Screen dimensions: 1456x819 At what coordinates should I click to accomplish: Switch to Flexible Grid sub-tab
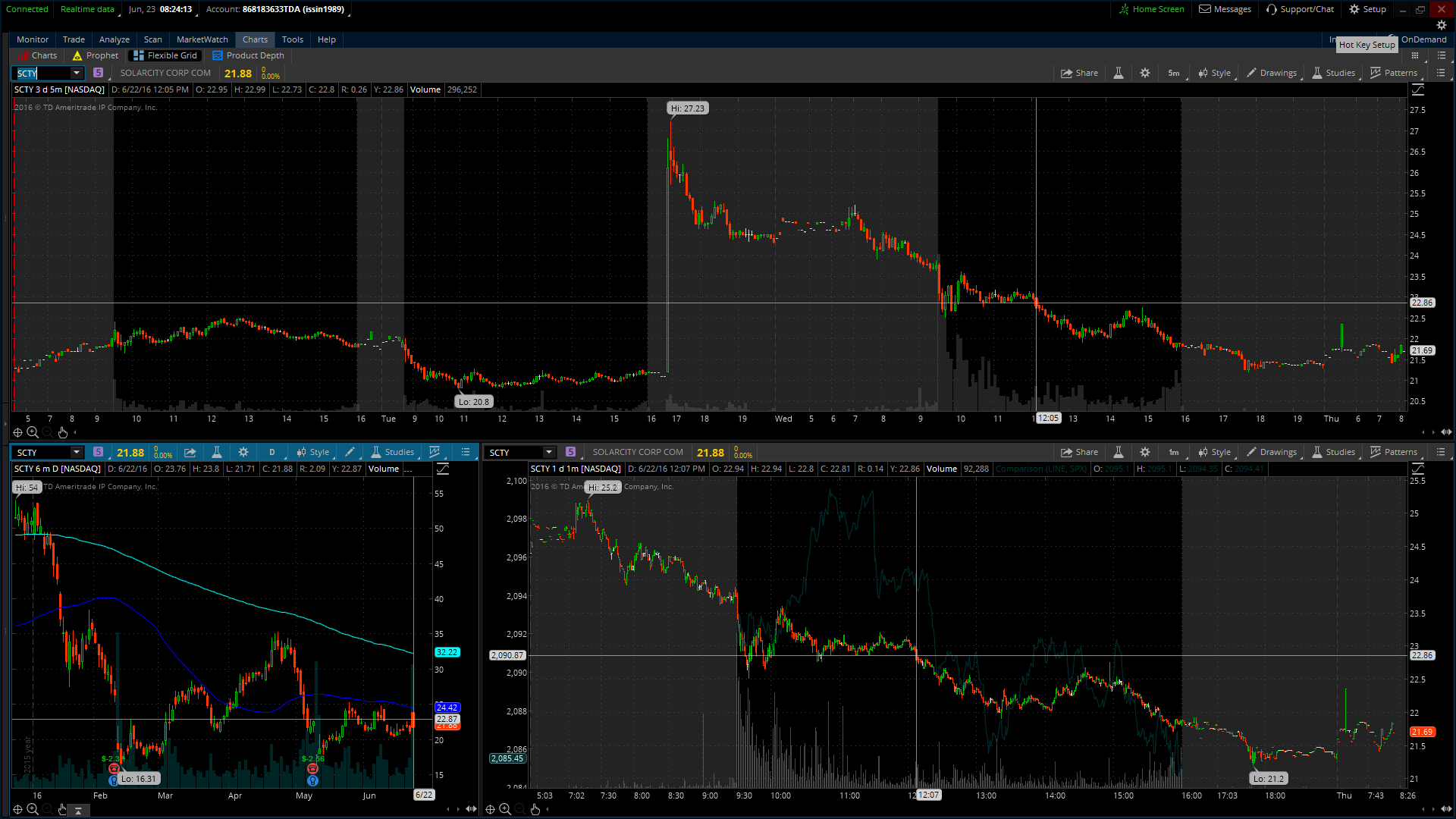pos(165,55)
